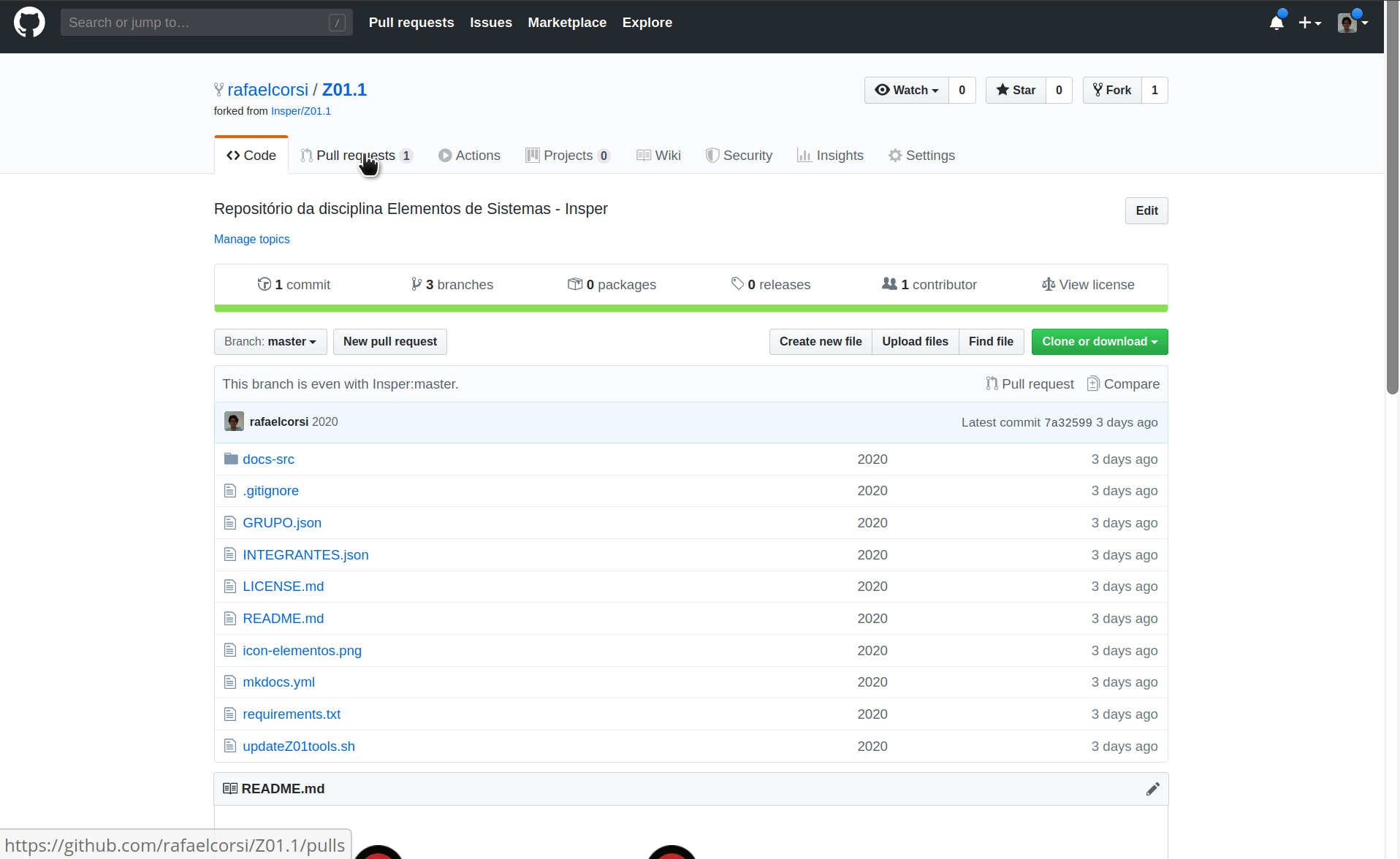
Task: Click the README.md pencil edit icon
Action: pyautogui.click(x=1152, y=789)
